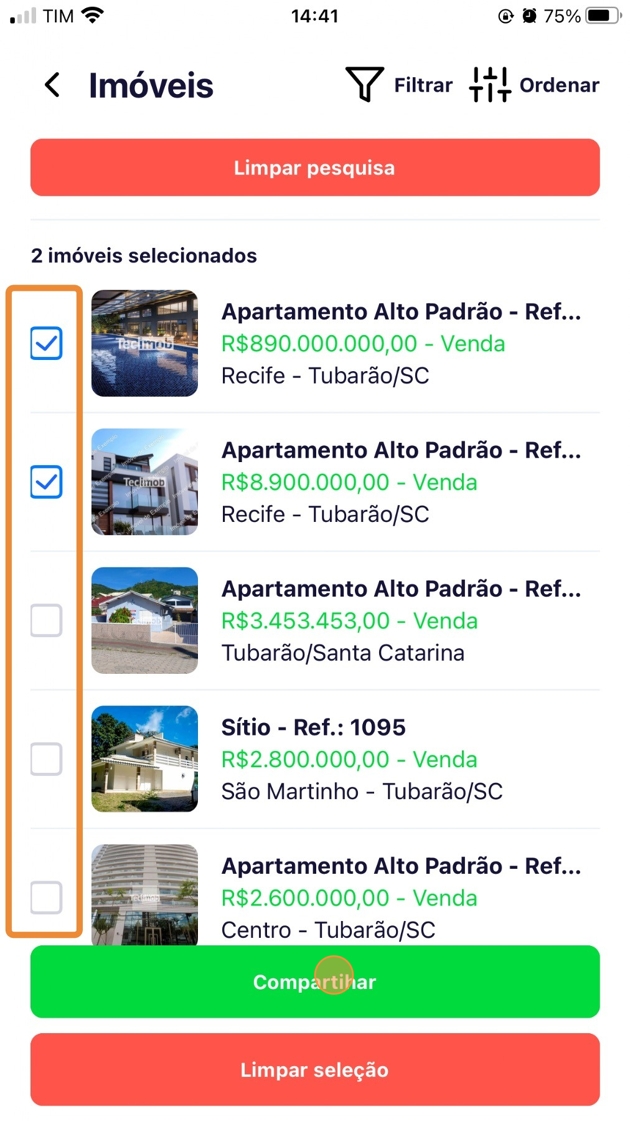Tap the R$8.900.000,00 - Venda price
The height and width of the screenshot is (1121, 630).
click(x=363, y=482)
